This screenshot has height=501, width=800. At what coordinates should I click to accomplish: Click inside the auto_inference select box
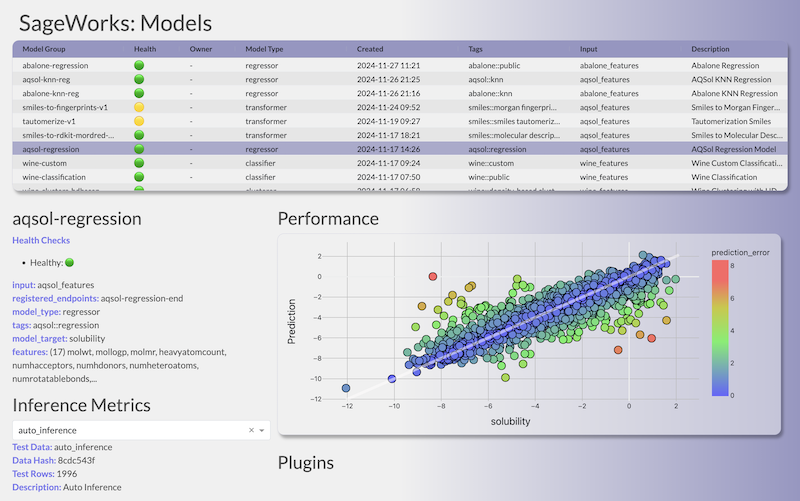[141, 430]
